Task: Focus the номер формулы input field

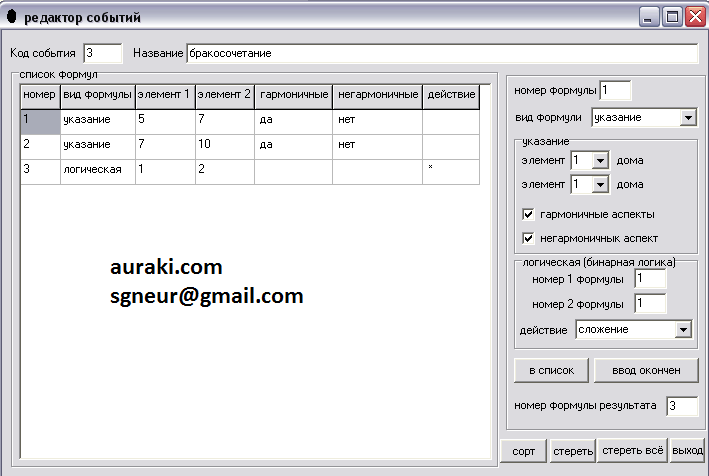Action: click(616, 91)
